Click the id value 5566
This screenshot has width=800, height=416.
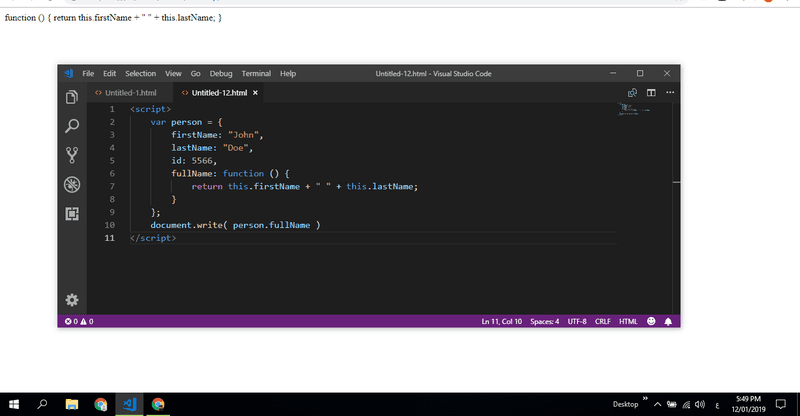pos(202,160)
